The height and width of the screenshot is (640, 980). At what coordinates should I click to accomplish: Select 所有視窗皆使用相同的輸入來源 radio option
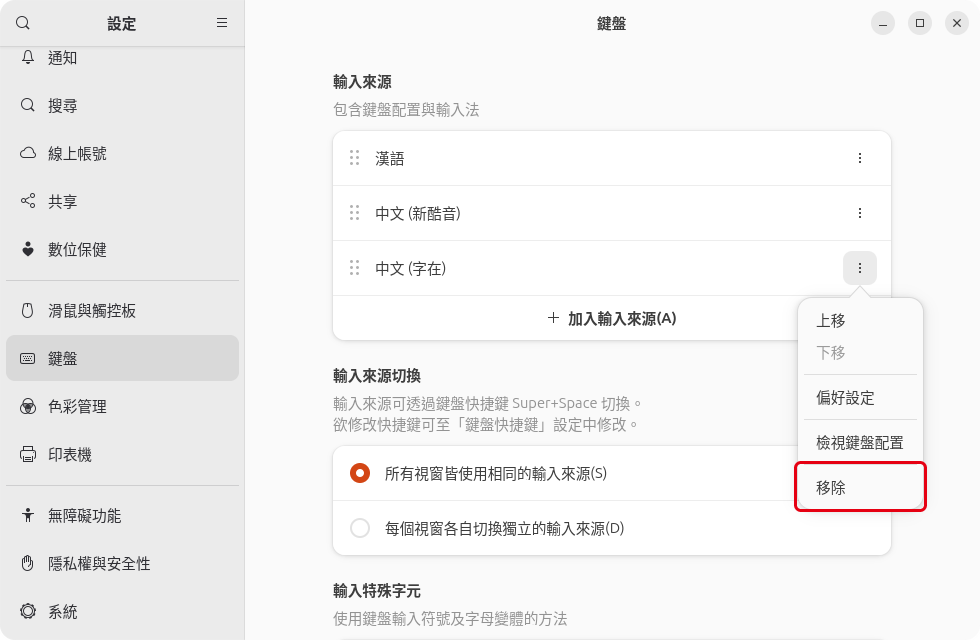pyautogui.click(x=360, y=473)
